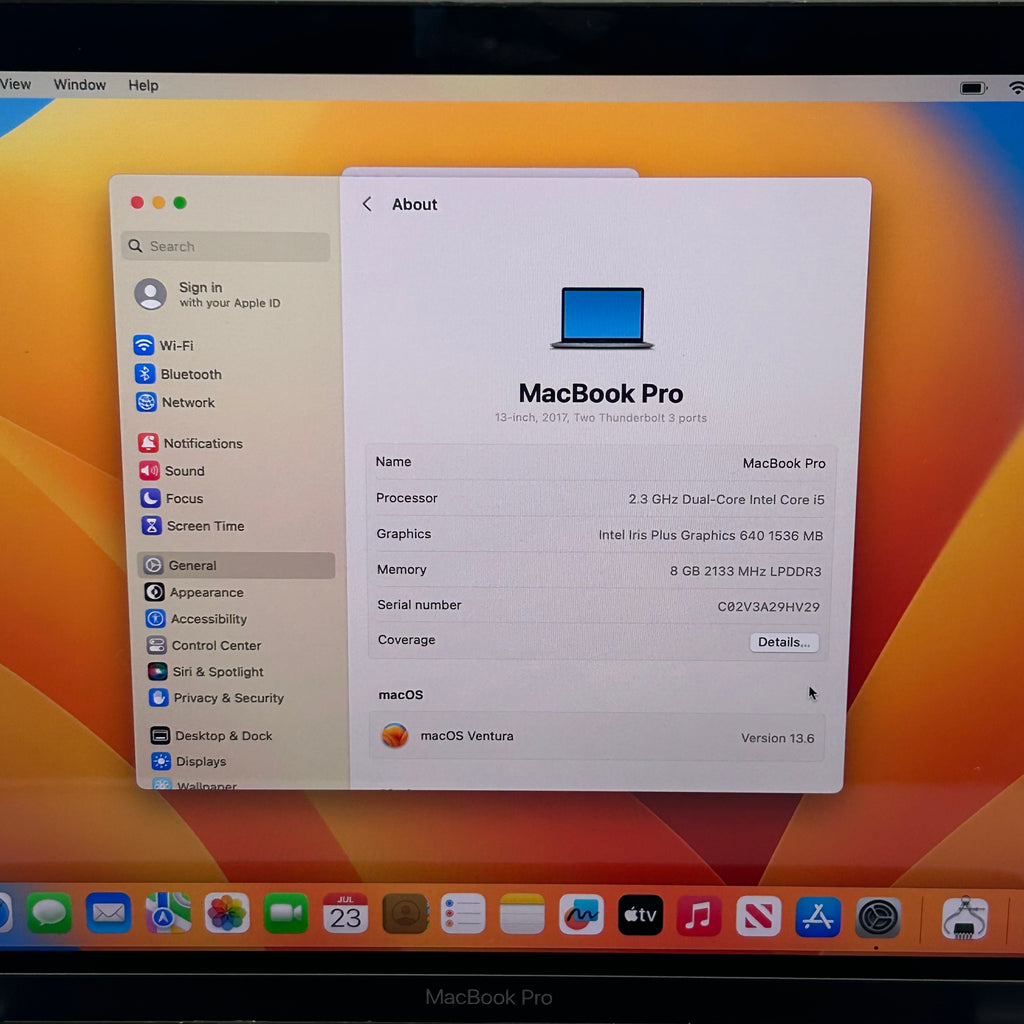Open Network settings in sidebar

tap(176, 402)
